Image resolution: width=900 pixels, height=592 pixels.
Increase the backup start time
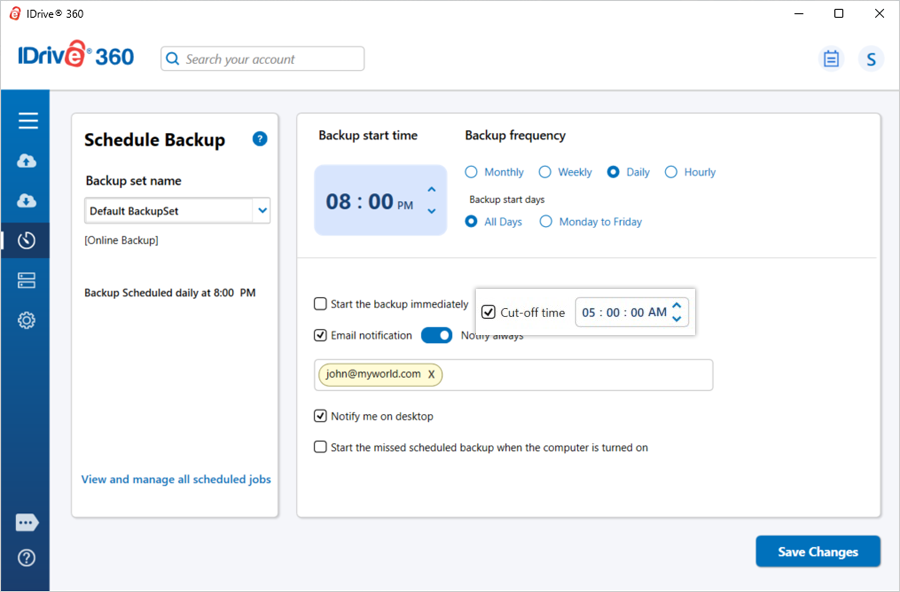[431, 190]
